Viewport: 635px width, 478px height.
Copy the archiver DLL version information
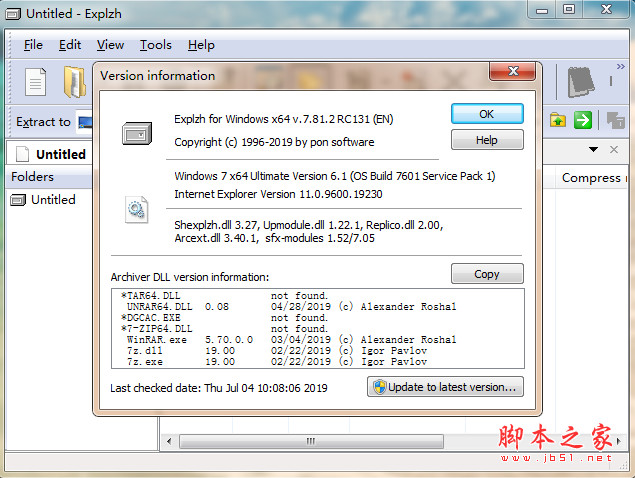pyautogui.click(x=487, y=274)
